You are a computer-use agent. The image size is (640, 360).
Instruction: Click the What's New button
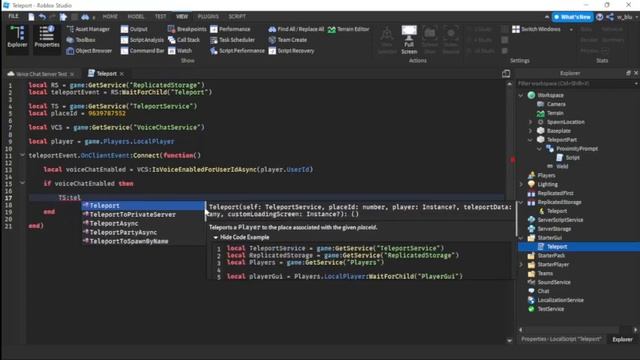tap(572, 17)
